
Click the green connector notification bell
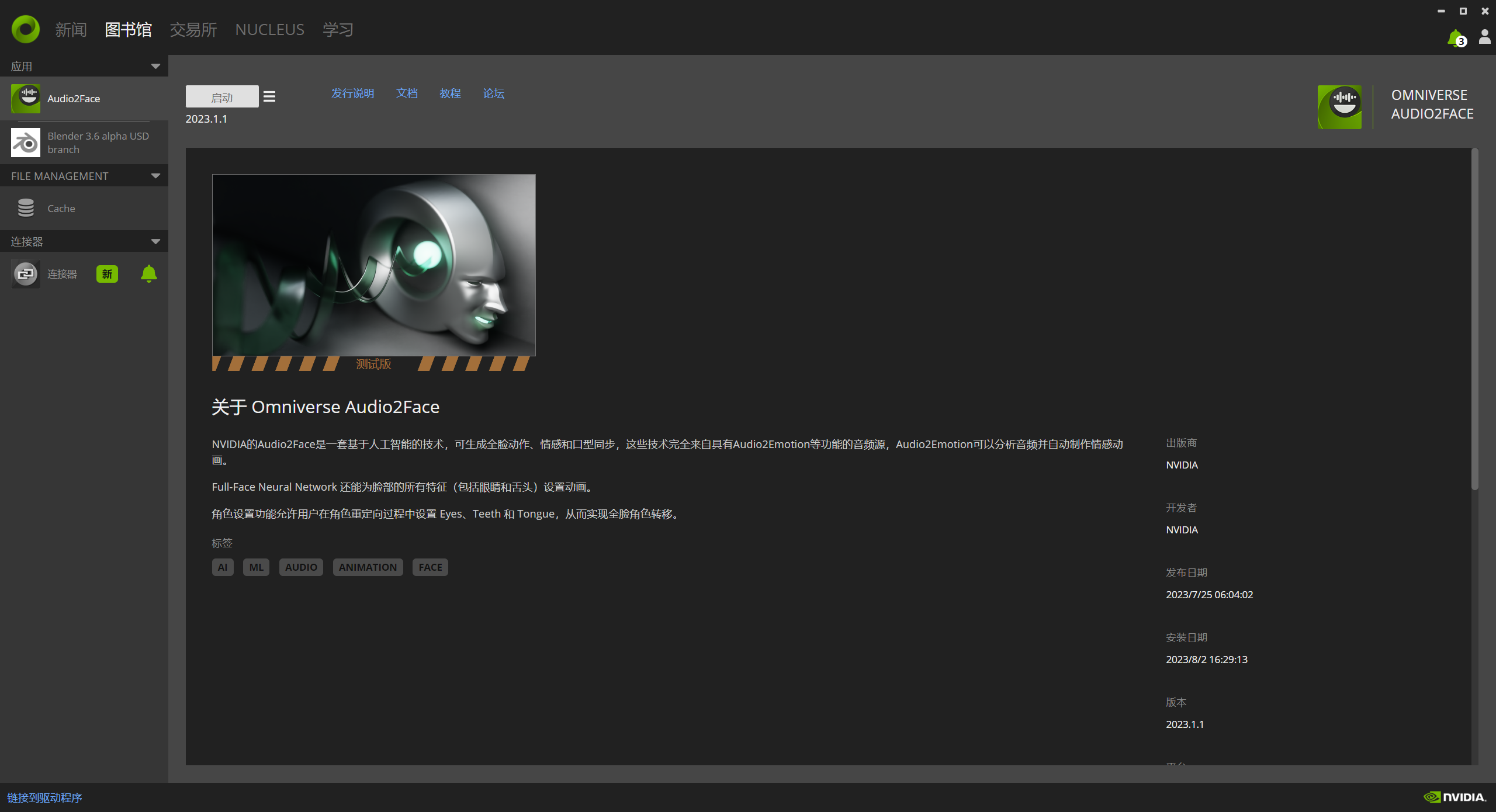tap(149, 274)
